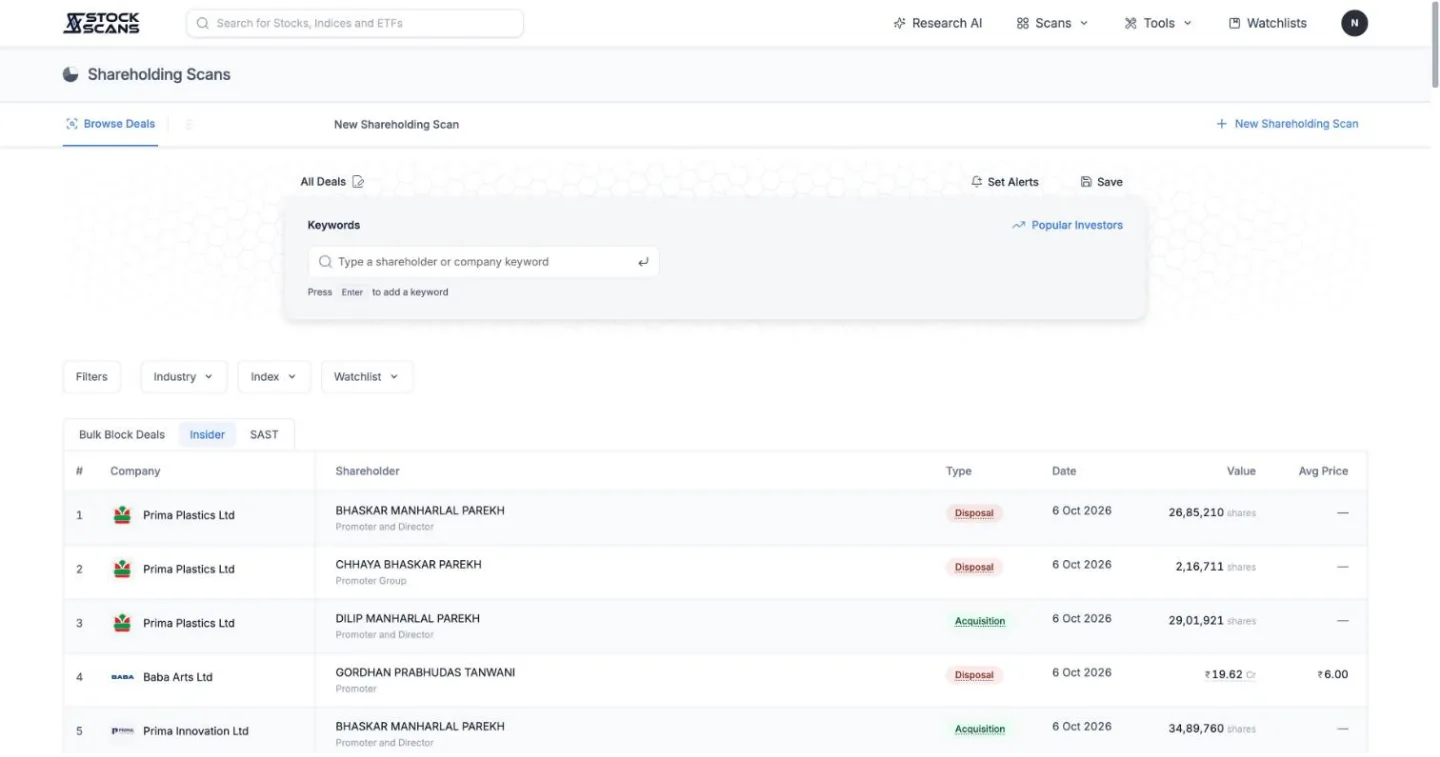
Task: Click the Set Alerts bell button
Action: point(1005,182)
